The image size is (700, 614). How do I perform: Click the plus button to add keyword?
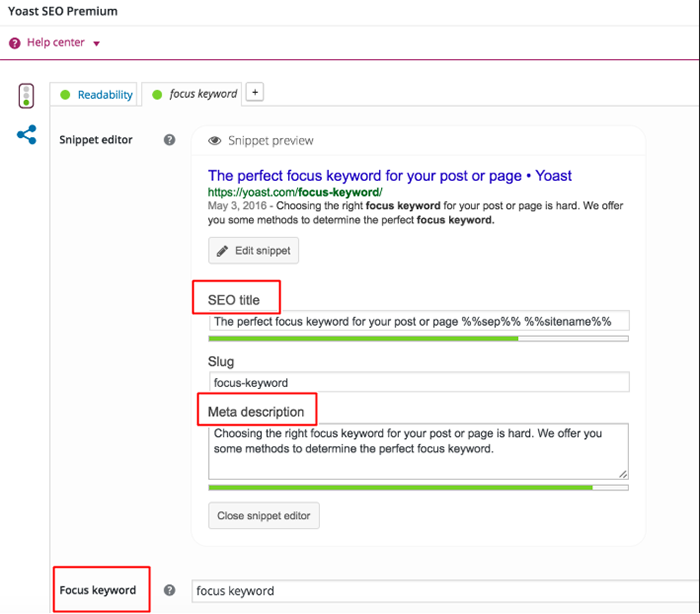point(254,93)
